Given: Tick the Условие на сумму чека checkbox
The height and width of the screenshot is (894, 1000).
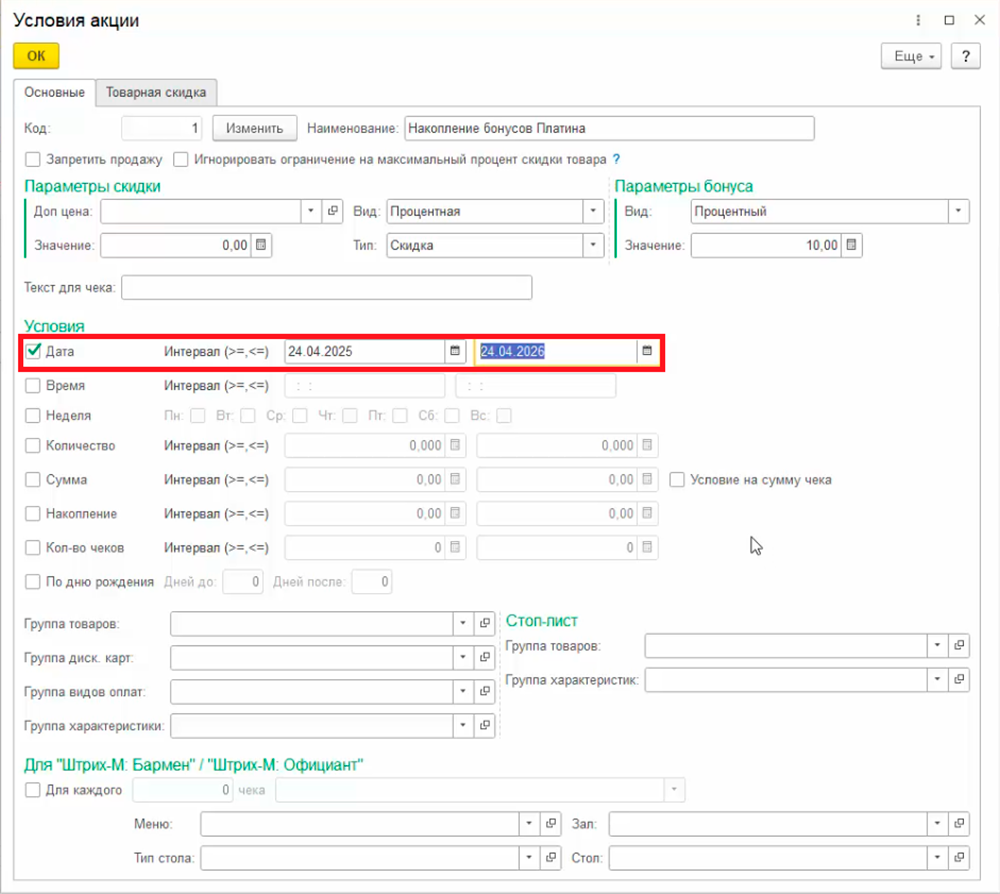Looking at the screenshot, I should tap(677, 480).
